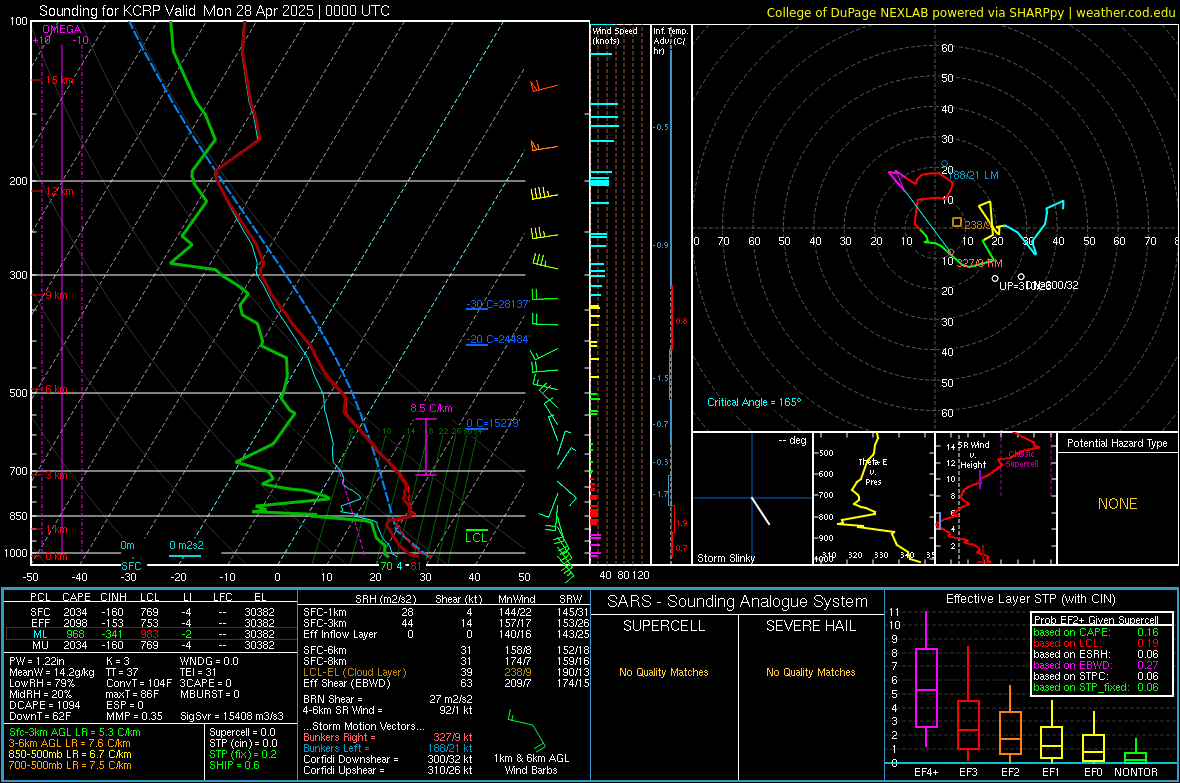1180x783 pixels.
Task: Click the Sfc-3km AGL LR = 5.3 C/km line
Action: click(x=75, y=732)
